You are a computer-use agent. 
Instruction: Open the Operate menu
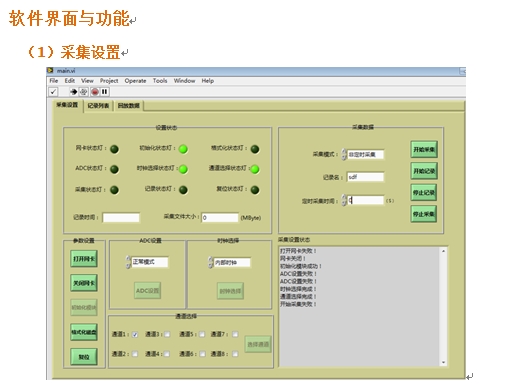[135, 81]
